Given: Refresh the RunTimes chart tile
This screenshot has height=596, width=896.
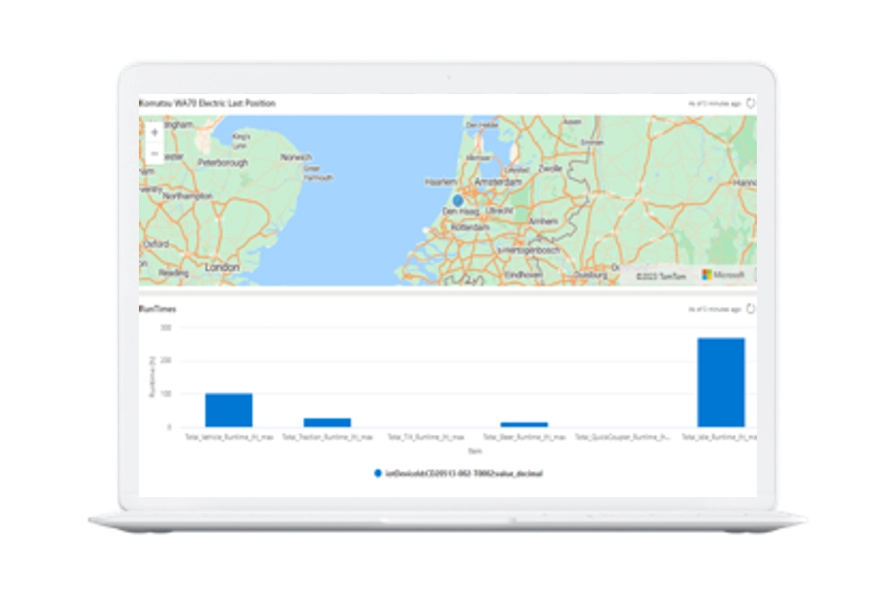Looking at the screenshot, I should pos(751,309).
